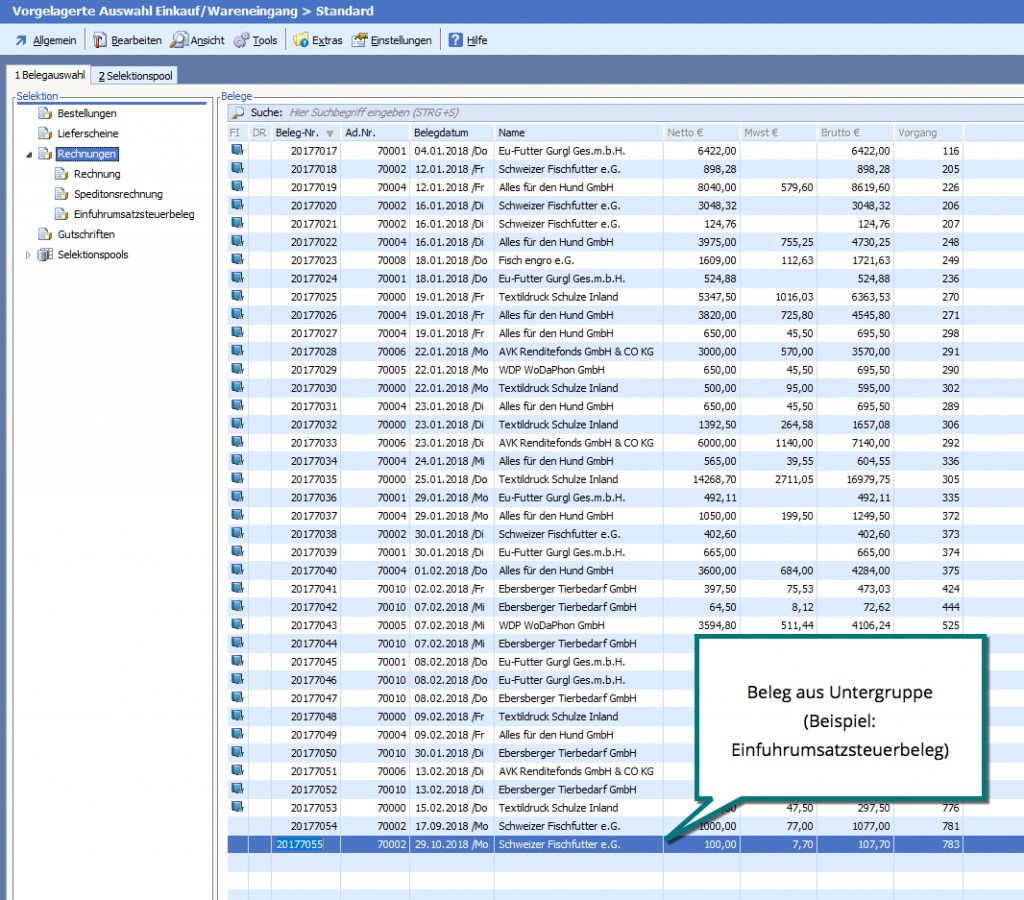Screen dimensions: 1024x900
Task: Switch to the 2 Selektionspool tab
Action: click(x=135, y=76)
